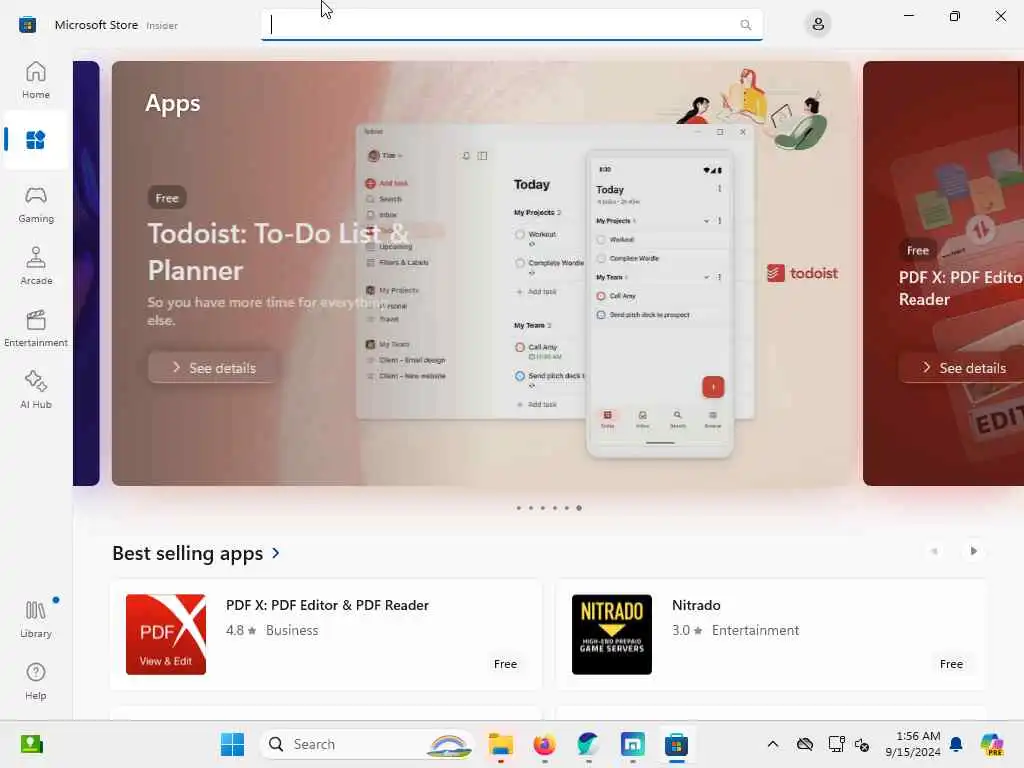Click the Apps heading on banner

(x=172, y=103)
